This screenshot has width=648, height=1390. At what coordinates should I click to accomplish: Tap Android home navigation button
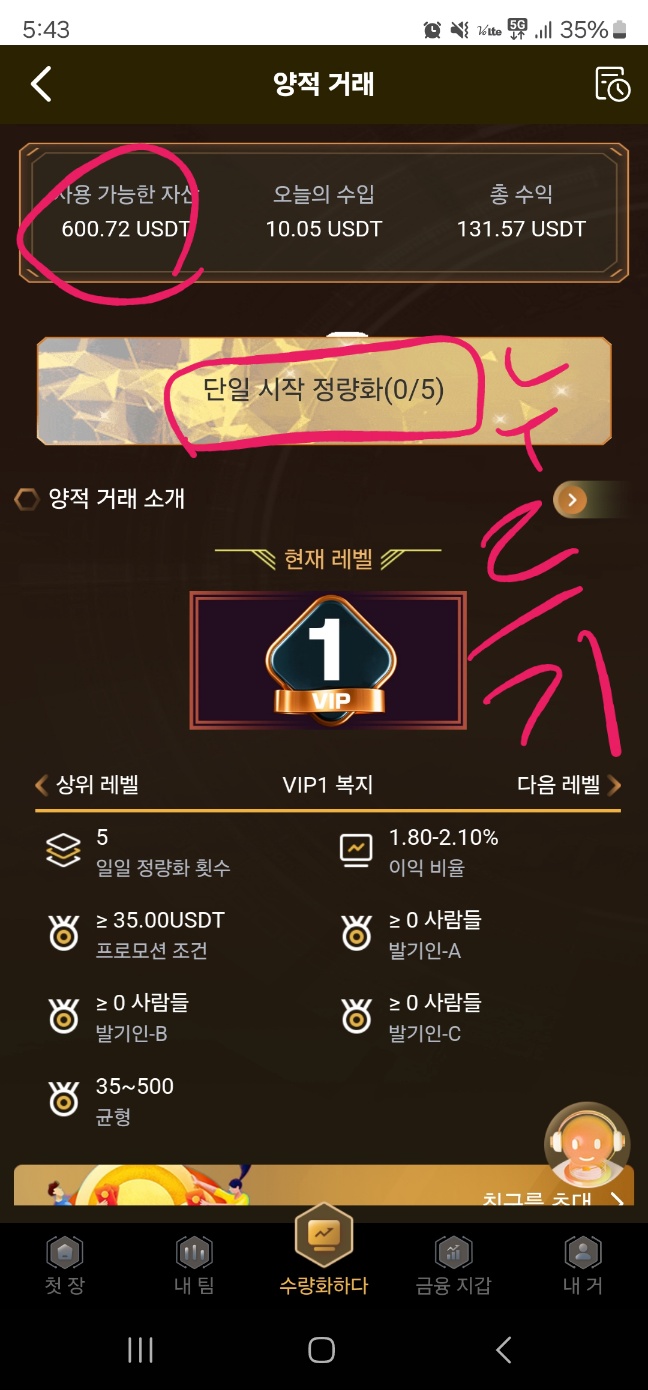click(322, 1350)
